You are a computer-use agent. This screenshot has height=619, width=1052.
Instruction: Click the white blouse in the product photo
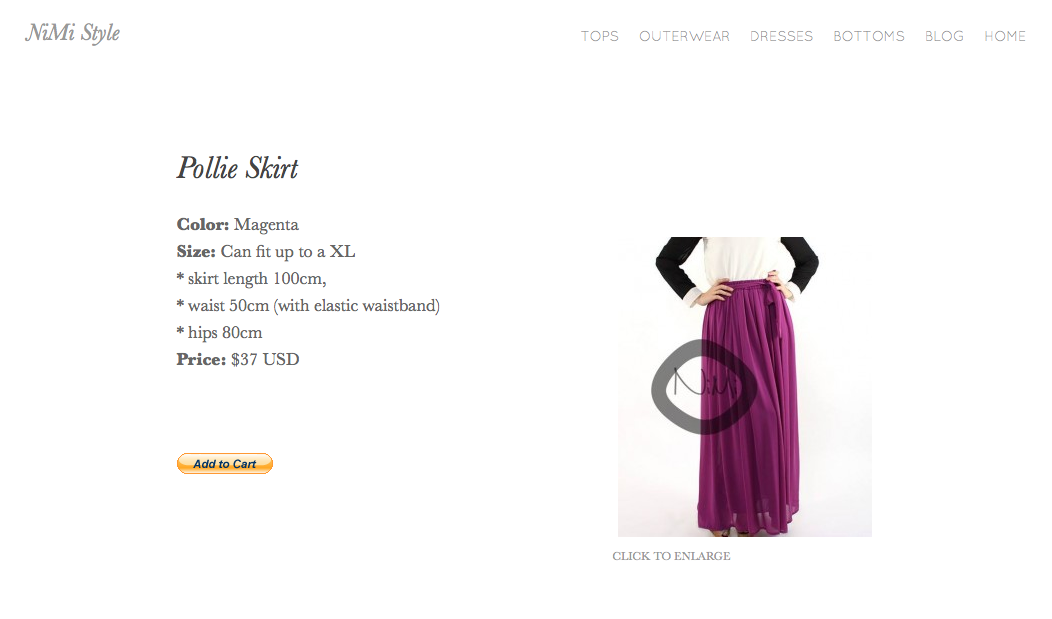pos(735,258)
